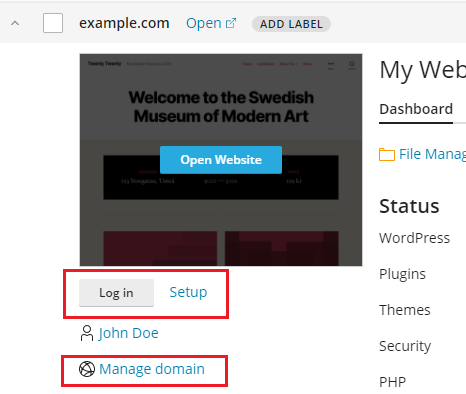This screenshot has height=394, width=466.
Task: Click external link icon beside Open
Action: coord(231,23)
